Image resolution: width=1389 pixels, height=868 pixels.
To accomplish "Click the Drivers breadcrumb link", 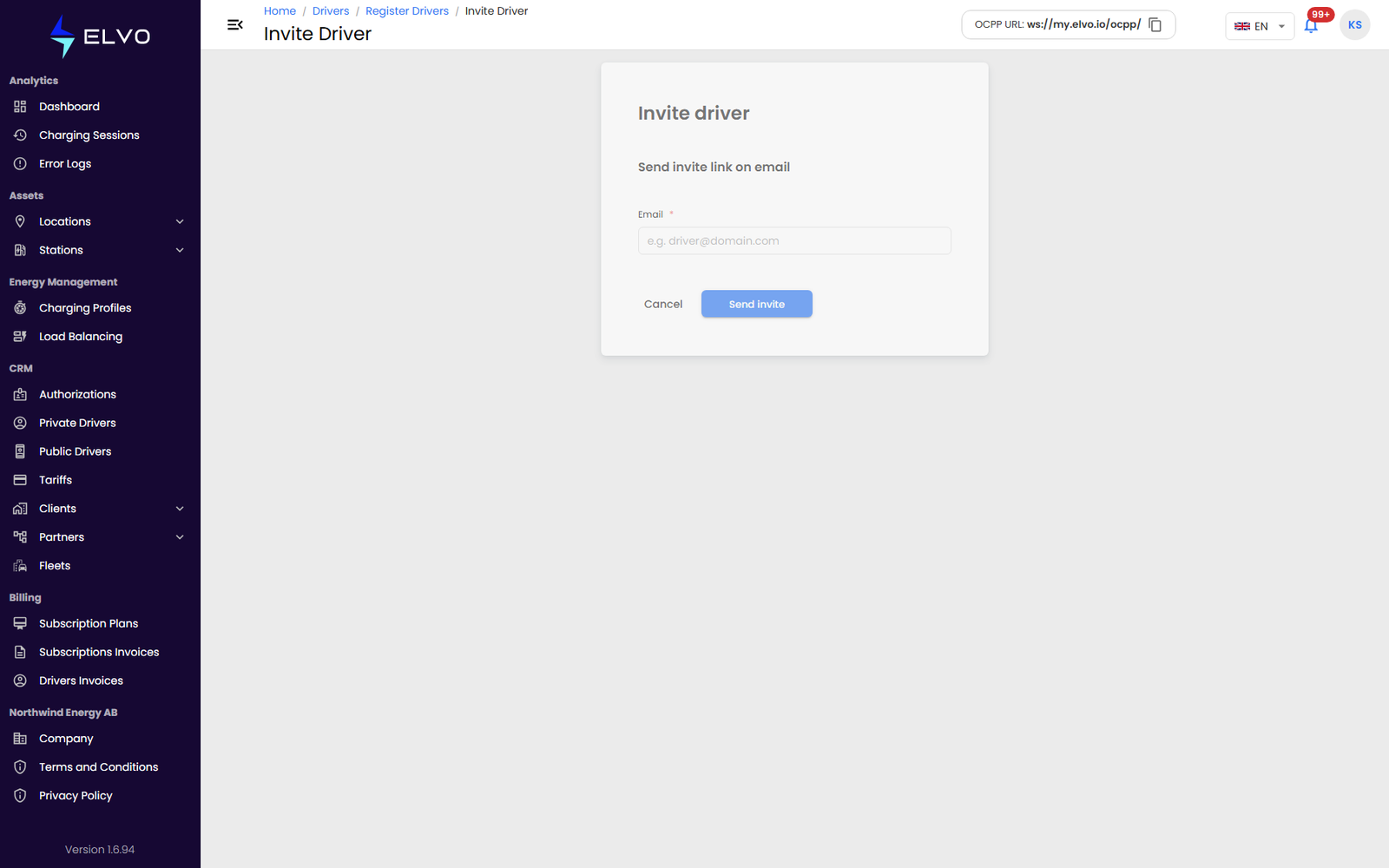I will pos(331,11).
